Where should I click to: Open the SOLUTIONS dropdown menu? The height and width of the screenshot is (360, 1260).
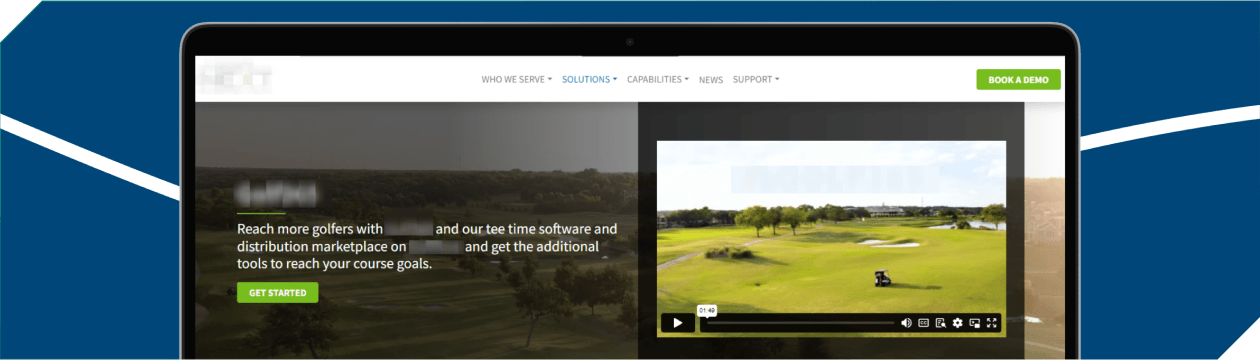click(x=589, y=80)
